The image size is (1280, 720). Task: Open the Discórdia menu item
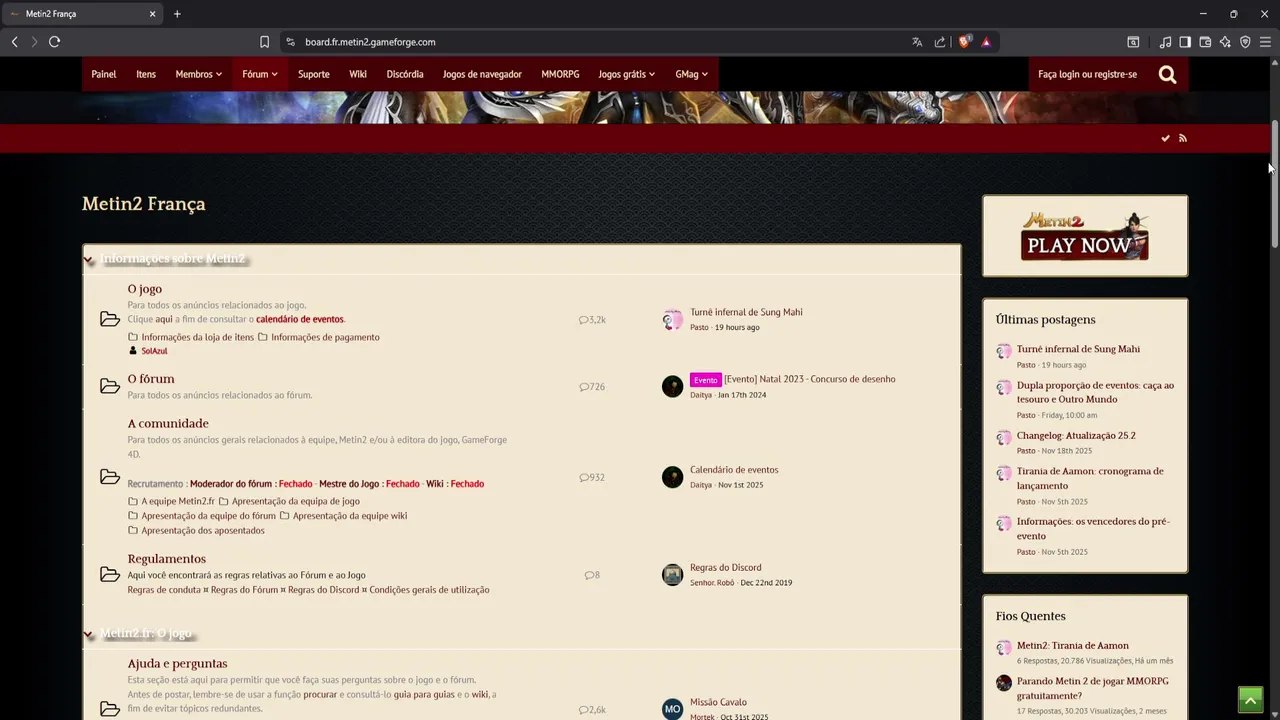pos(405,74)
